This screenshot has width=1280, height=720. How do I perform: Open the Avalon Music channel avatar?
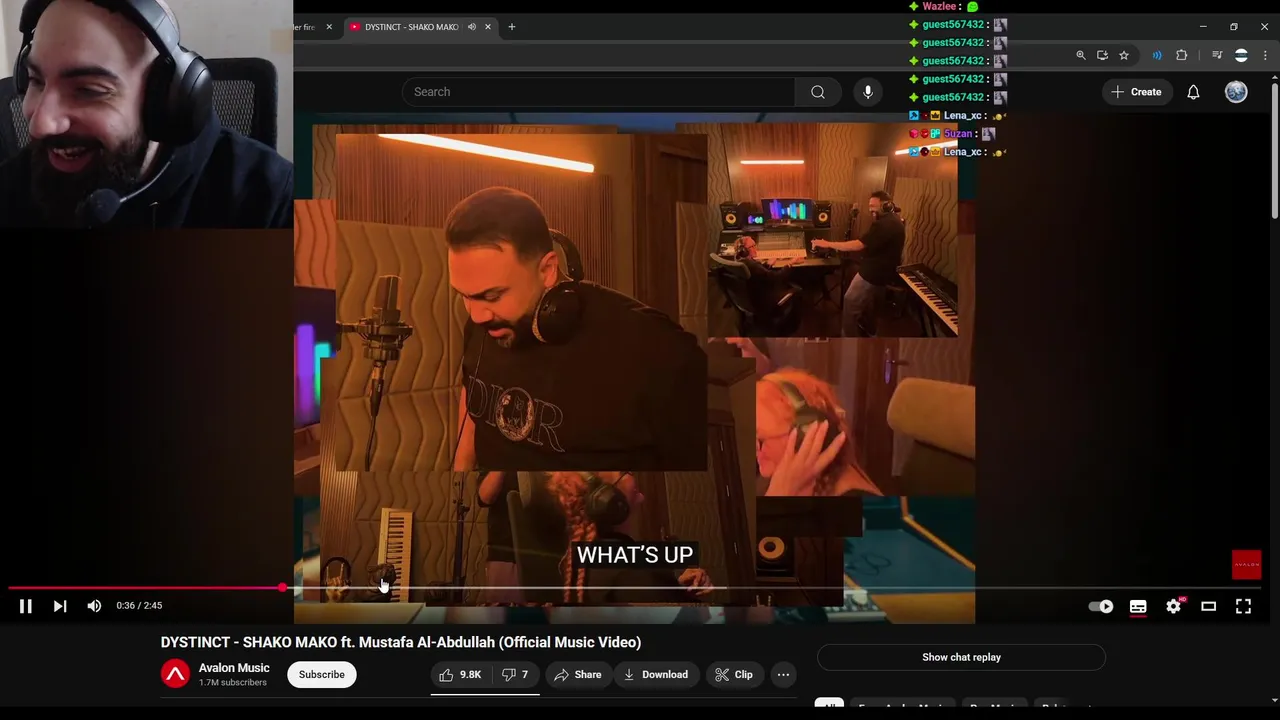(175, 674)
